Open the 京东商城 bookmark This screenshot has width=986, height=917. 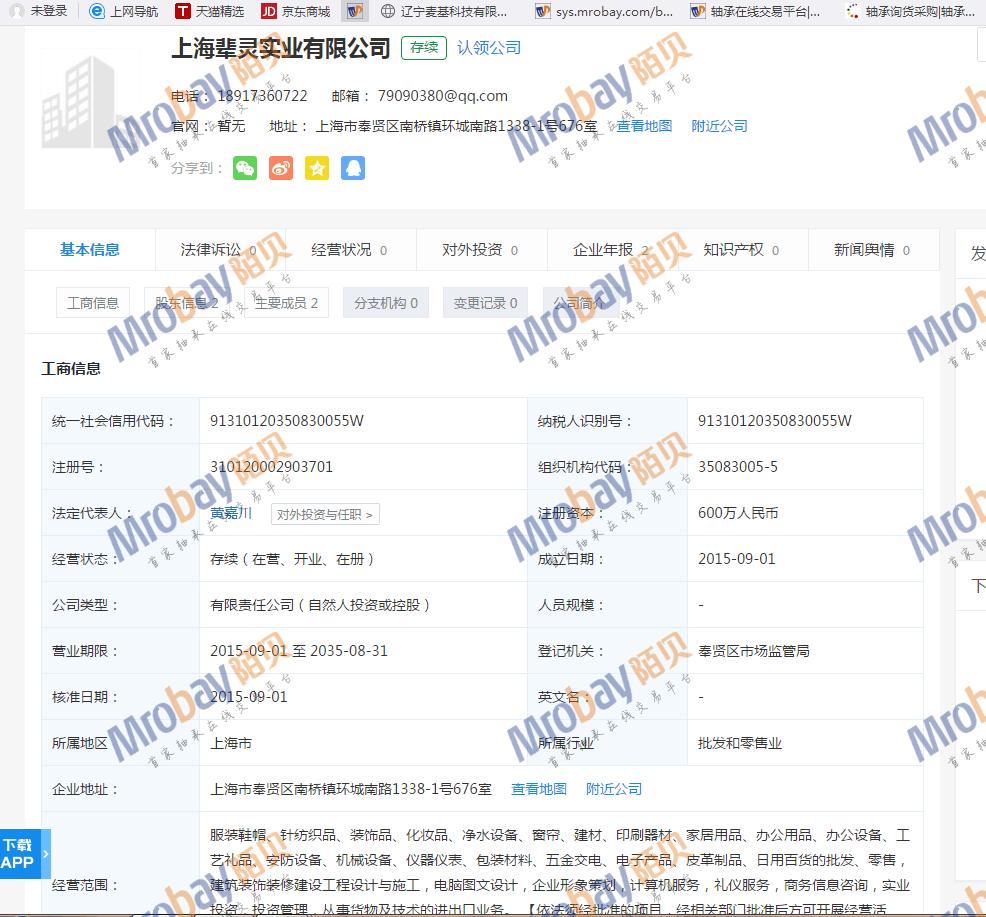click(x=295, y=12)
